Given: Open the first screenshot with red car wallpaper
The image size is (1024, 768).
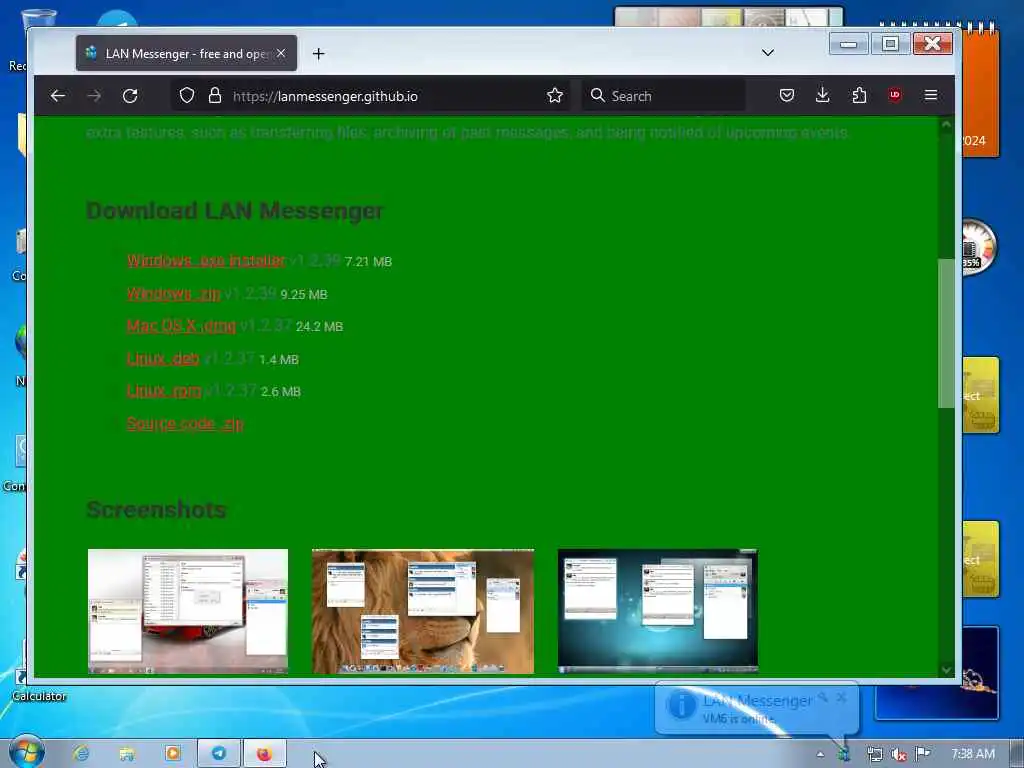Looking at the screenshot, I should pyautogui.click(x=187, y=611).
